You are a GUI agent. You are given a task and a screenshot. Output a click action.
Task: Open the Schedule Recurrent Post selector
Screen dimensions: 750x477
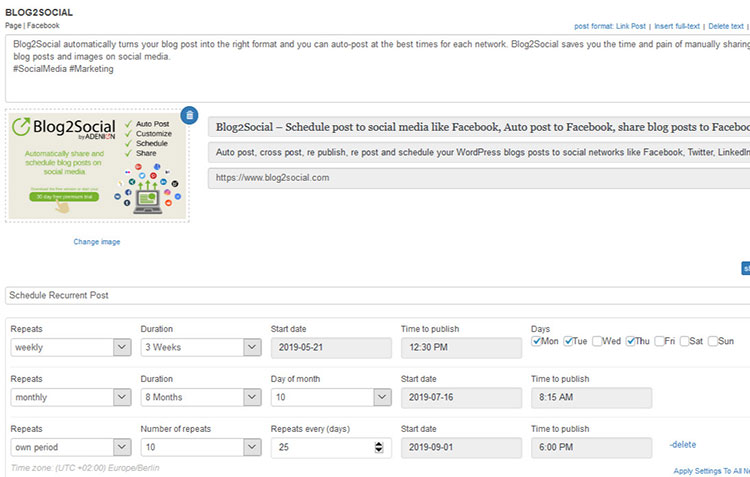point(375,296)
